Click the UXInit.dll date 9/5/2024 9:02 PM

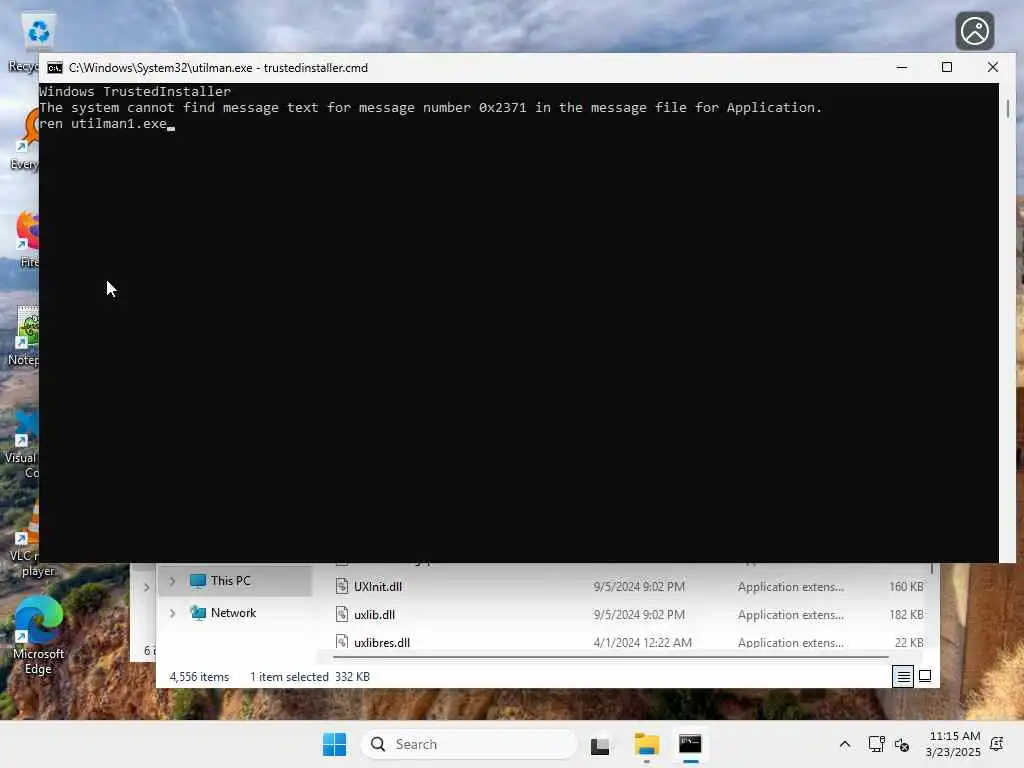tap(639, 586)
